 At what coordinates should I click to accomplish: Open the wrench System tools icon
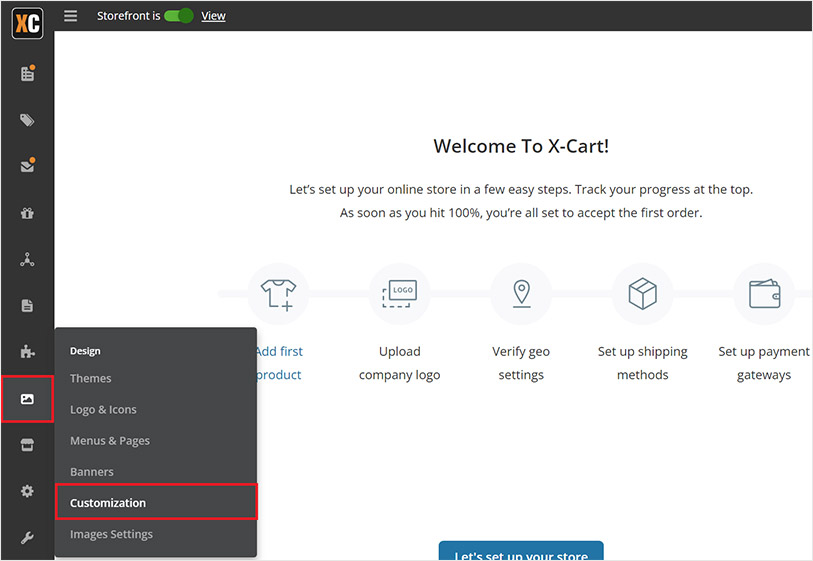pos(27,538)
